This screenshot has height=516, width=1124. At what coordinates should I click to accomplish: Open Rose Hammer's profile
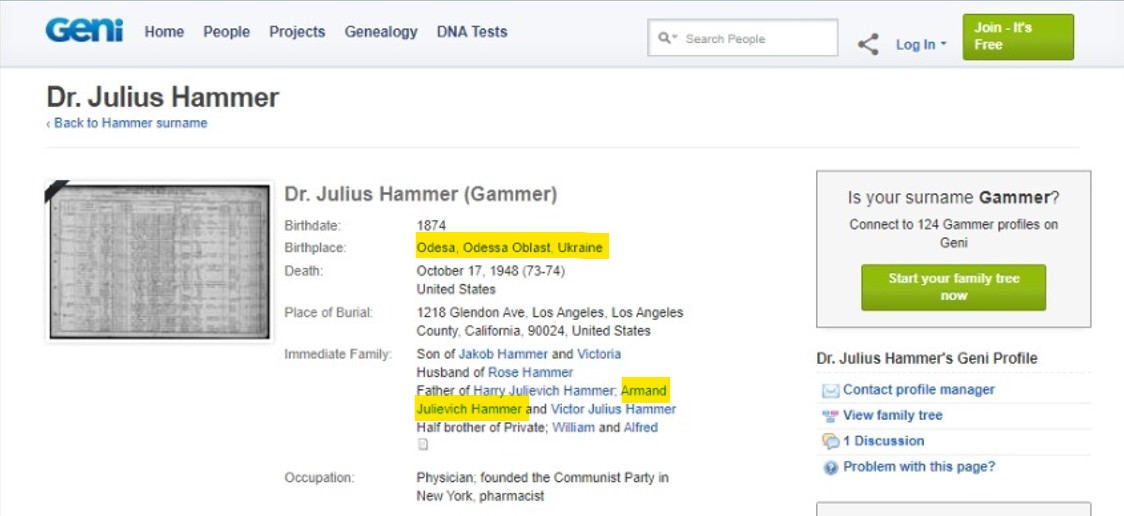click(530, 373)
